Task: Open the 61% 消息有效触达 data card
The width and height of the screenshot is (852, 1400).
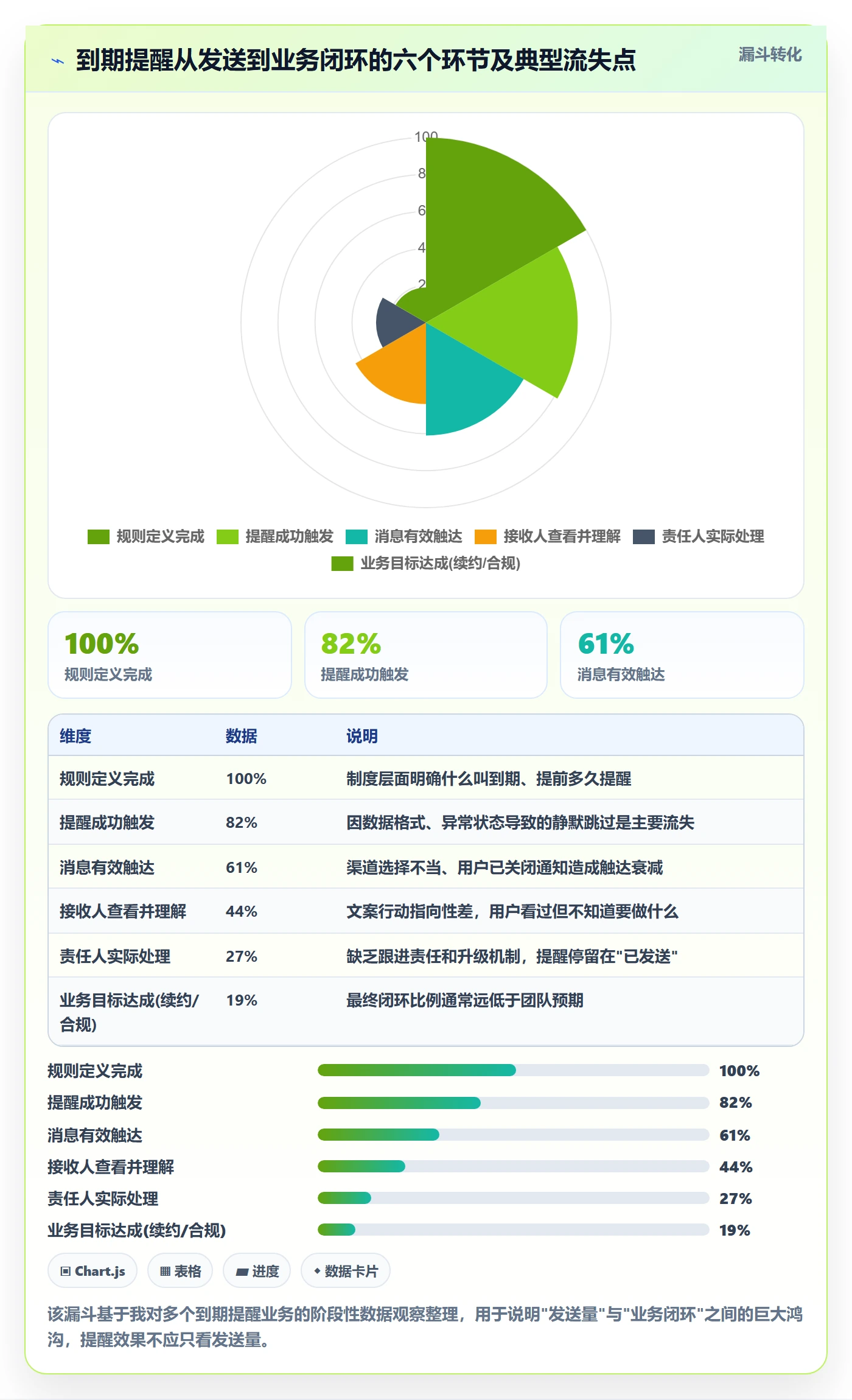Action: [682, 655]
